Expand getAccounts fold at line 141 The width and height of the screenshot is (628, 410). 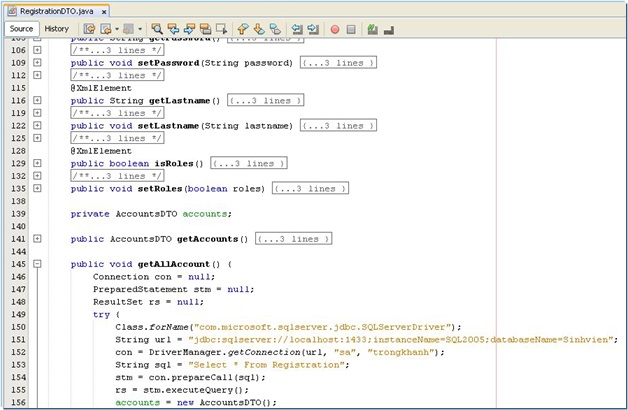pos(37,239)
